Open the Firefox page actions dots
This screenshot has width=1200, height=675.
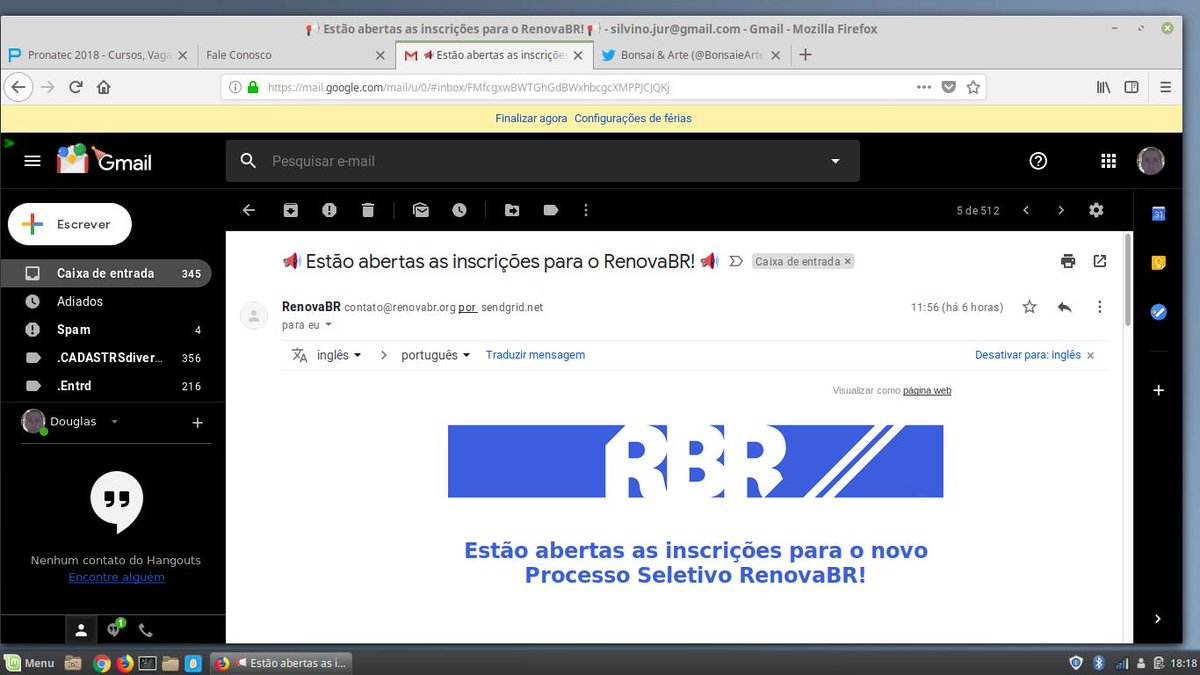pos(924,87)
